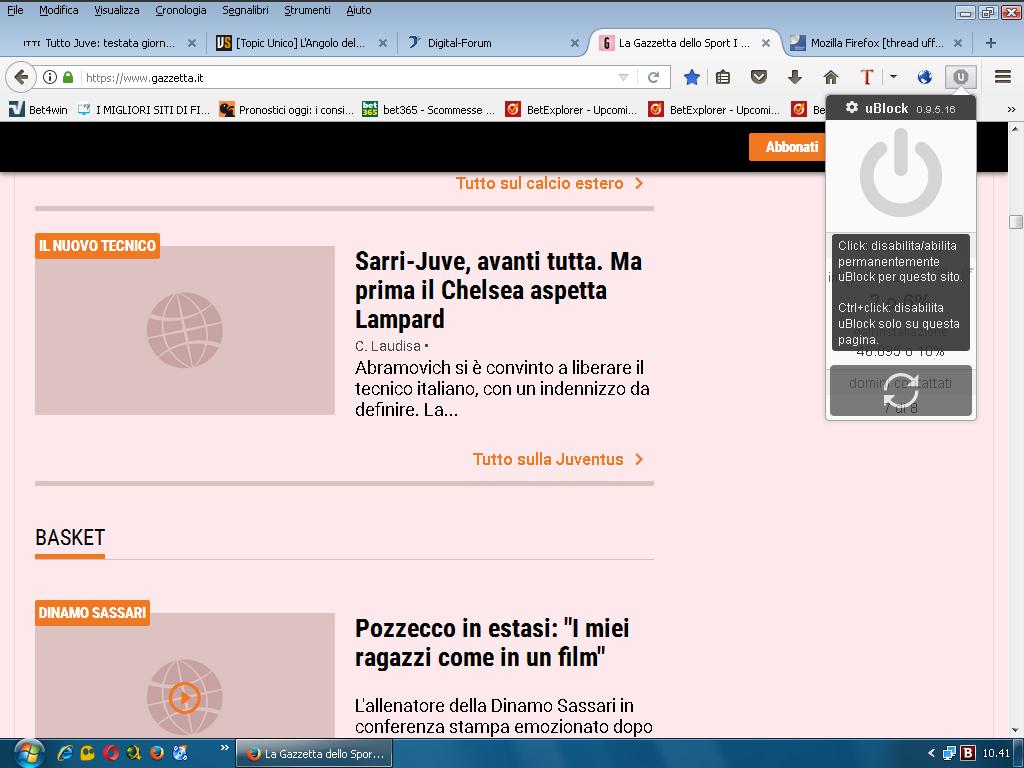Screen dimensions: 1024x768
Task: Save page to Pocket icon
Action: 758,78
